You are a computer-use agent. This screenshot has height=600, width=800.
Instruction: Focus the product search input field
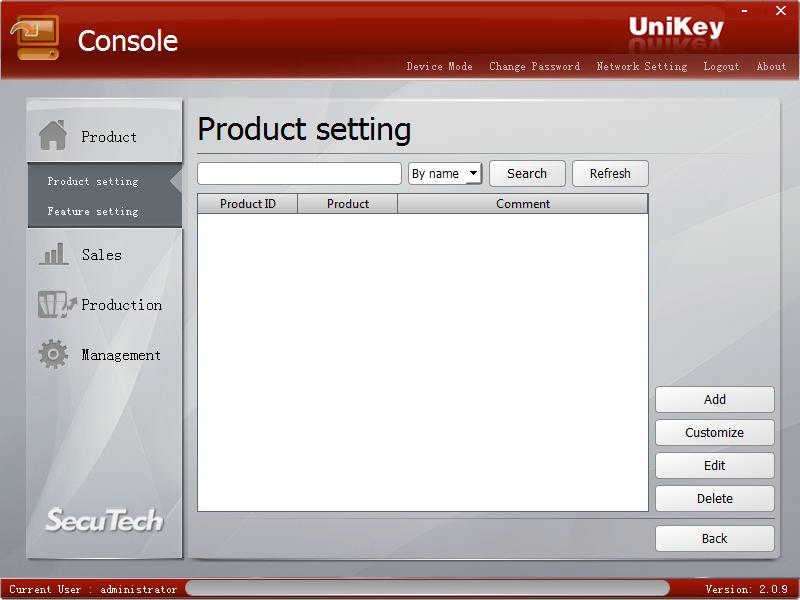tap(299, 173)
